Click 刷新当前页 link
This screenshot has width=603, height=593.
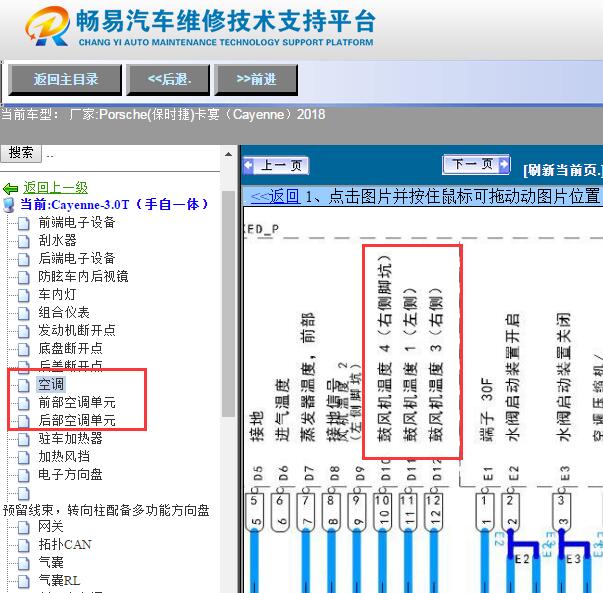click(x=563, y=170)
